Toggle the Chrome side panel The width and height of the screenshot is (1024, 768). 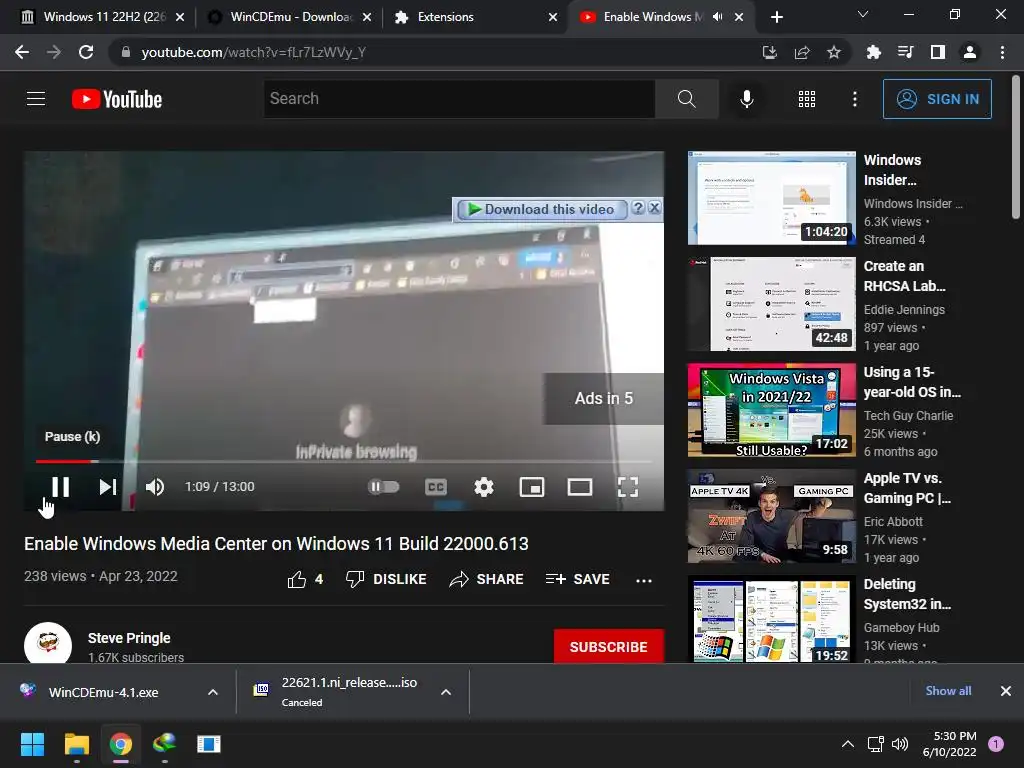click(938, 52)
